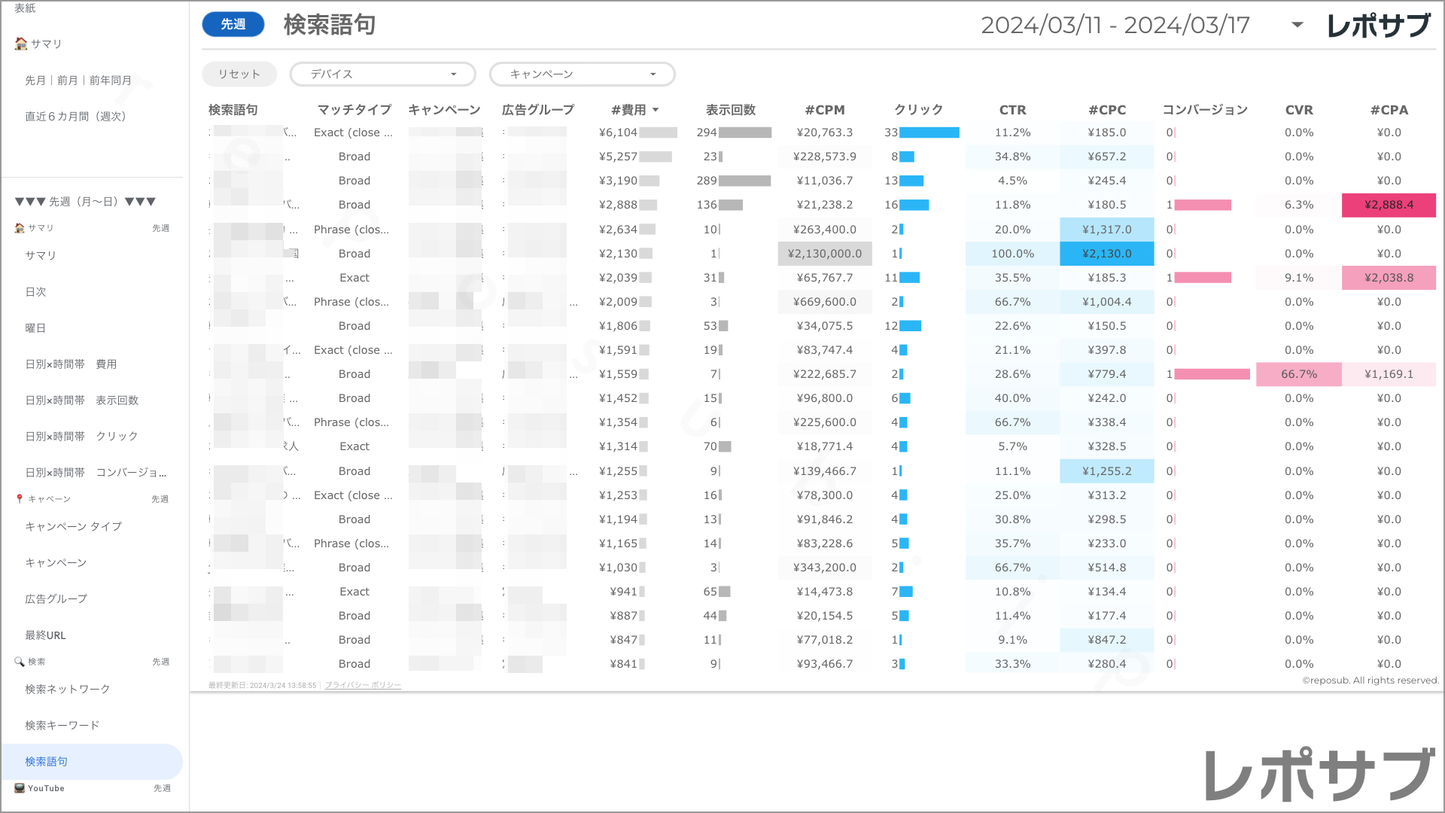Sort by the #CPC column header
This screenshot has height=813, width=1445.
point(1106,110)
